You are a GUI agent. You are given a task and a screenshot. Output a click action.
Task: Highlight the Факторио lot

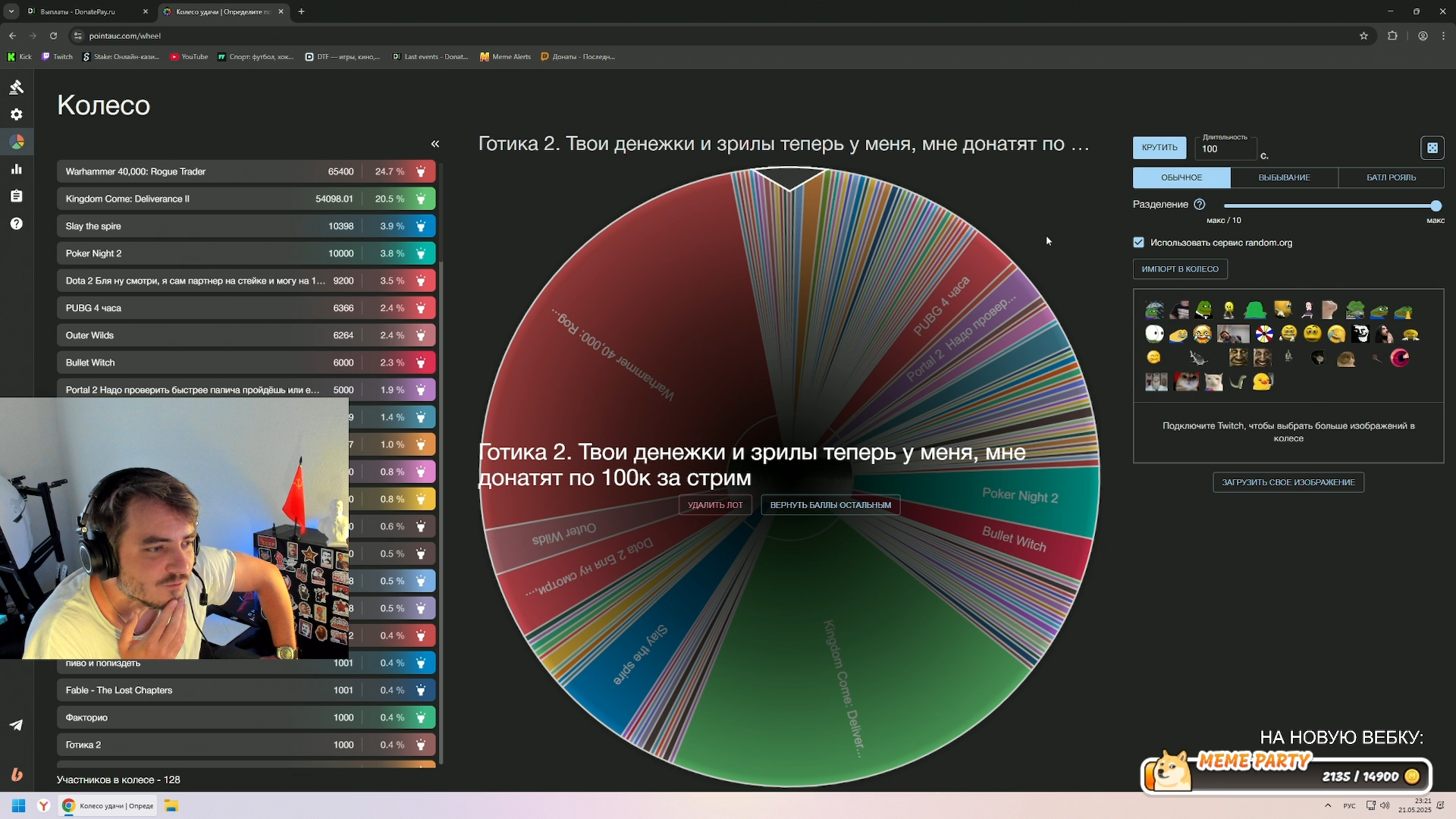pos(421,717)
